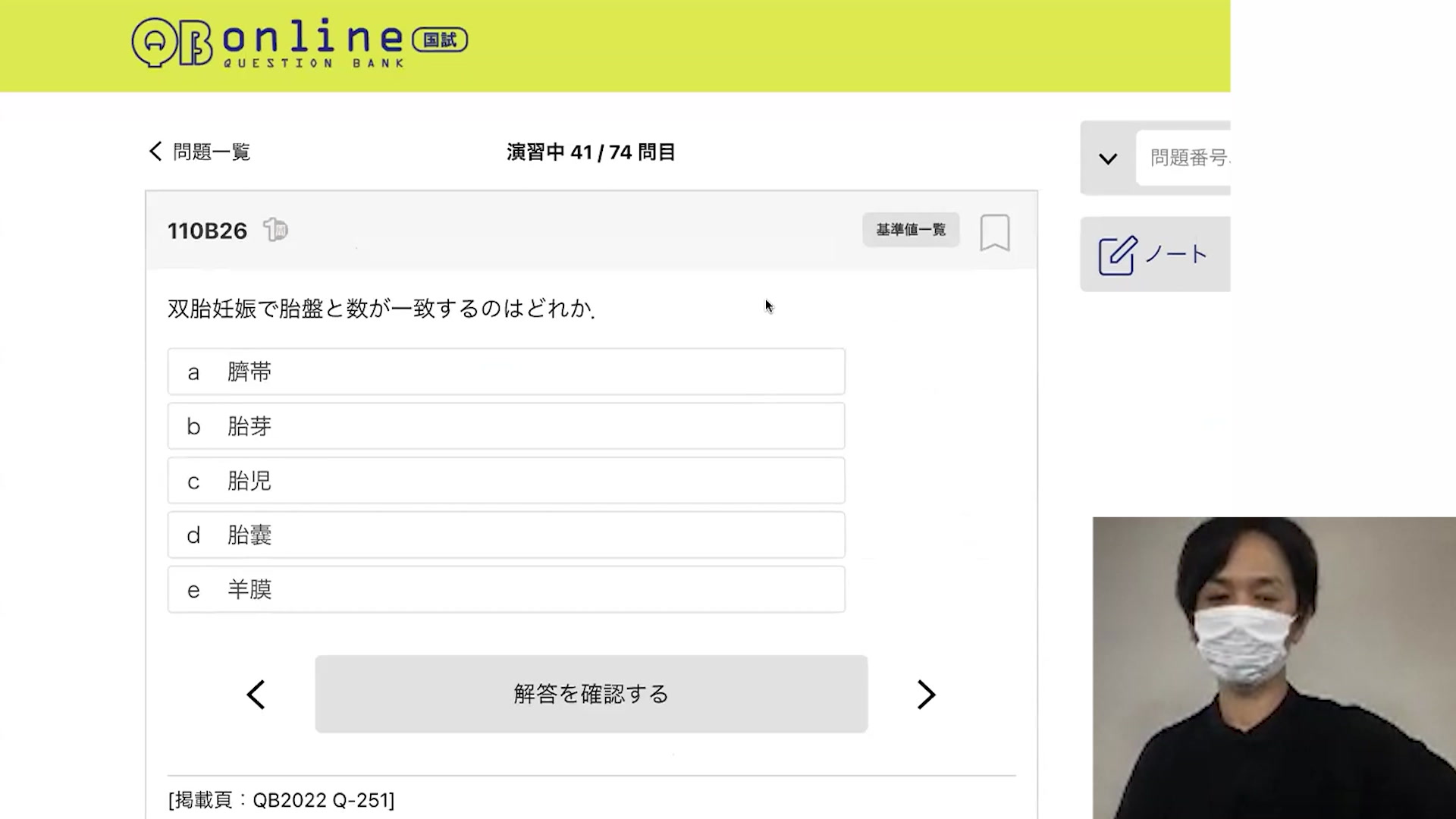The width and height of the screenshot is (1456, 819).
Task: Select answer option c 胎児
Action: (506, 481)
